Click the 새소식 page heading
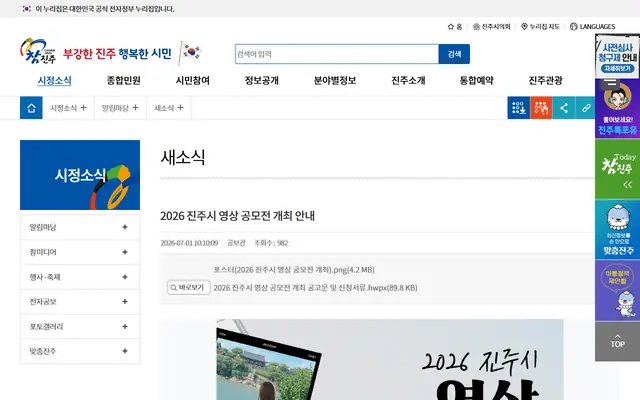640x400 pixels. point(183,157)
